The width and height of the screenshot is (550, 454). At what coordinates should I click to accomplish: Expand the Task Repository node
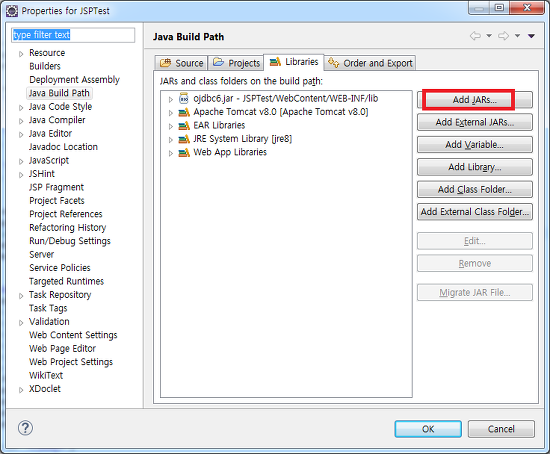21,296
